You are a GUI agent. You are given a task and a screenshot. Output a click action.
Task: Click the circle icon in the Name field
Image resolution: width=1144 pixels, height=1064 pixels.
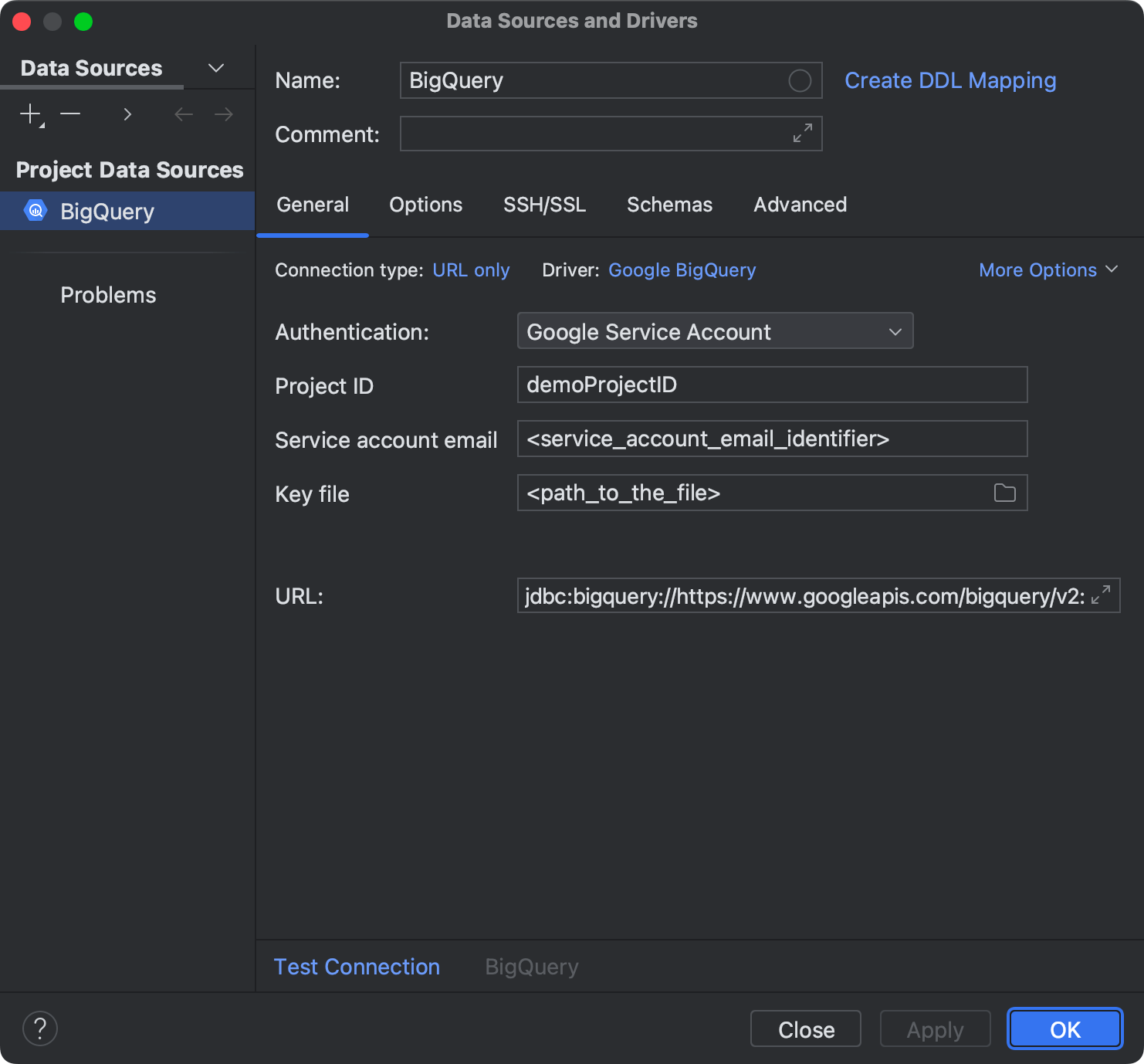pos(800,80)
